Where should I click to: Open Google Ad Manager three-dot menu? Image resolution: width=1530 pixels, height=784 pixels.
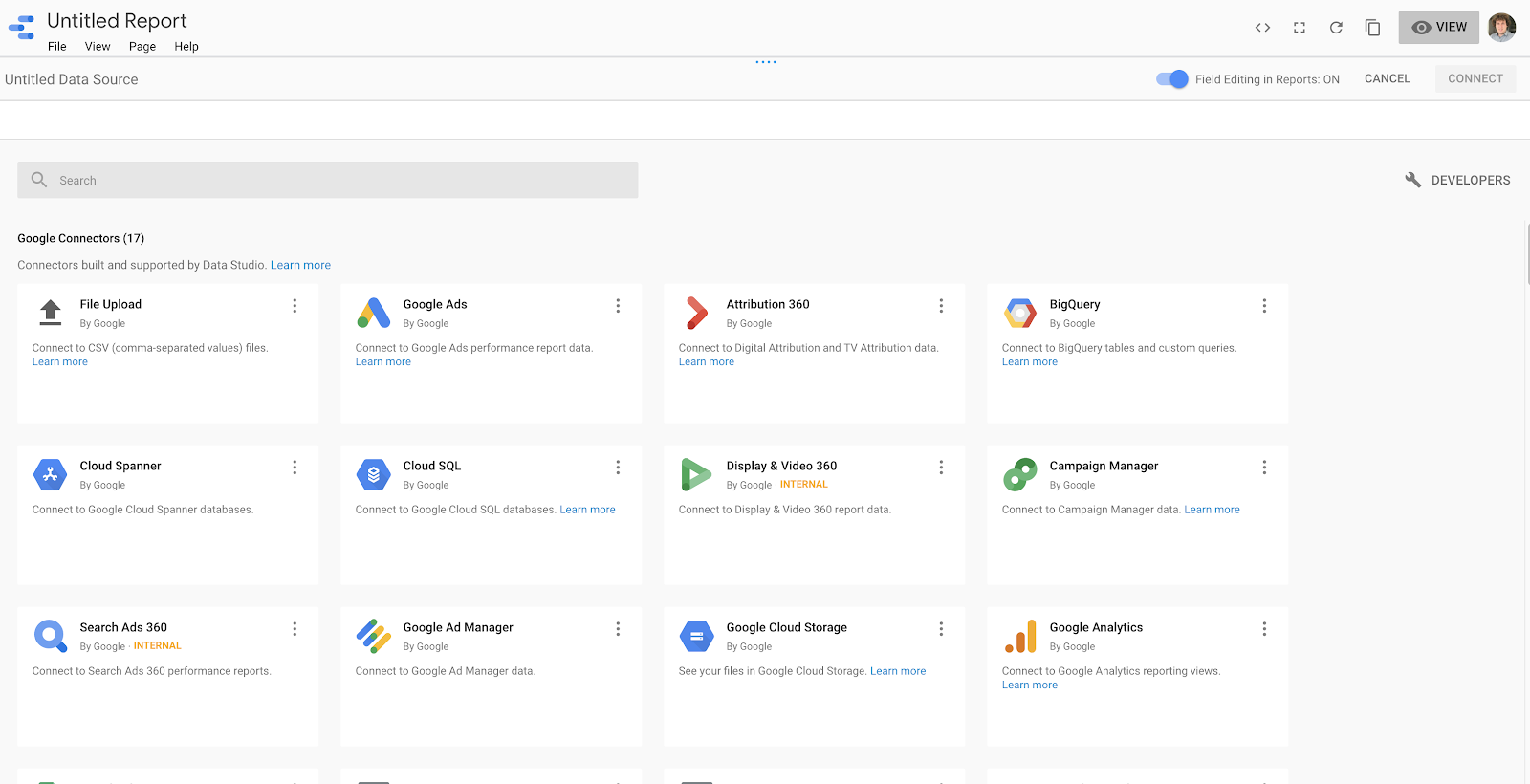click(x=618, y=629)
